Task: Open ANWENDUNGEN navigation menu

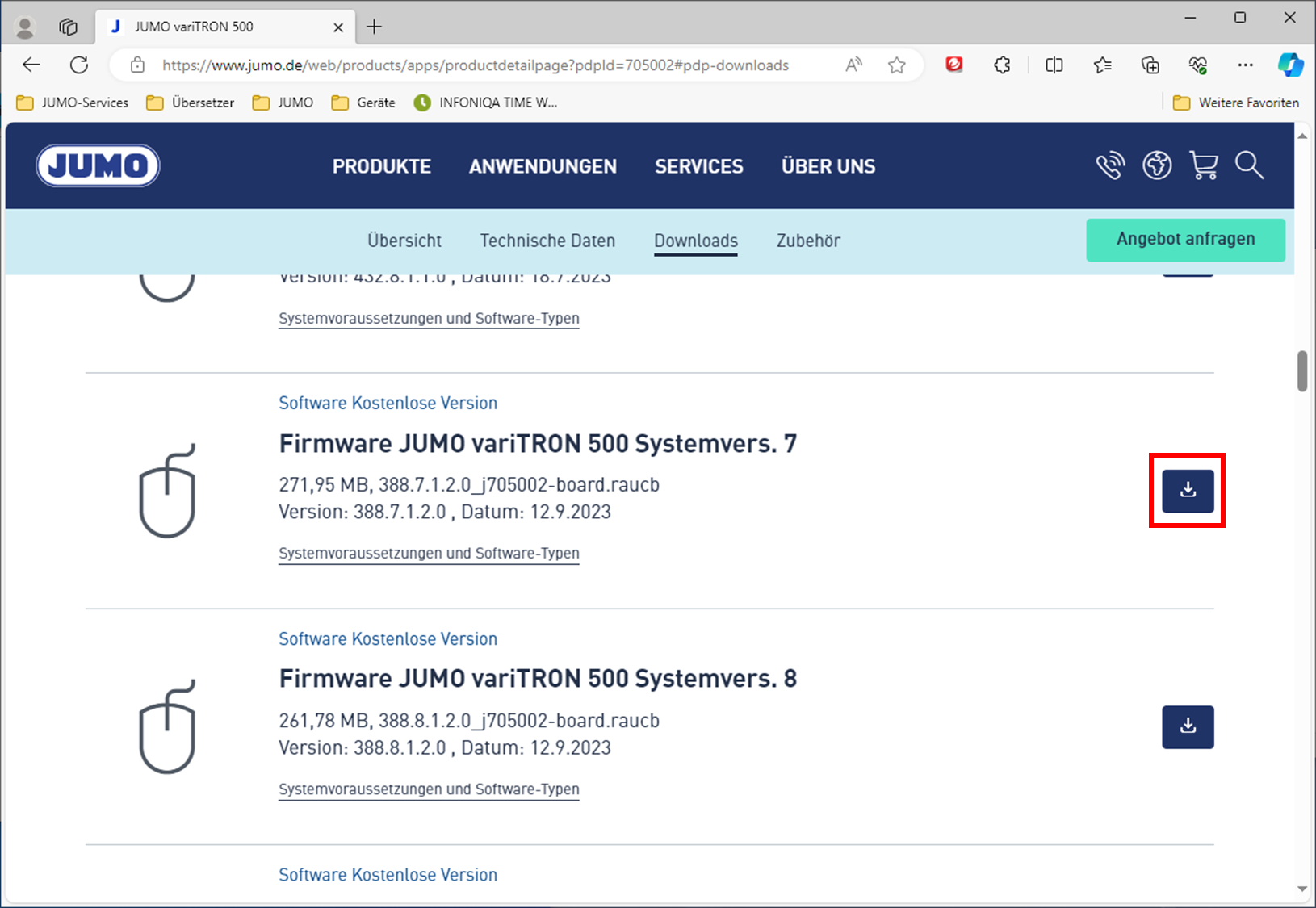Action: pos(543,166)
